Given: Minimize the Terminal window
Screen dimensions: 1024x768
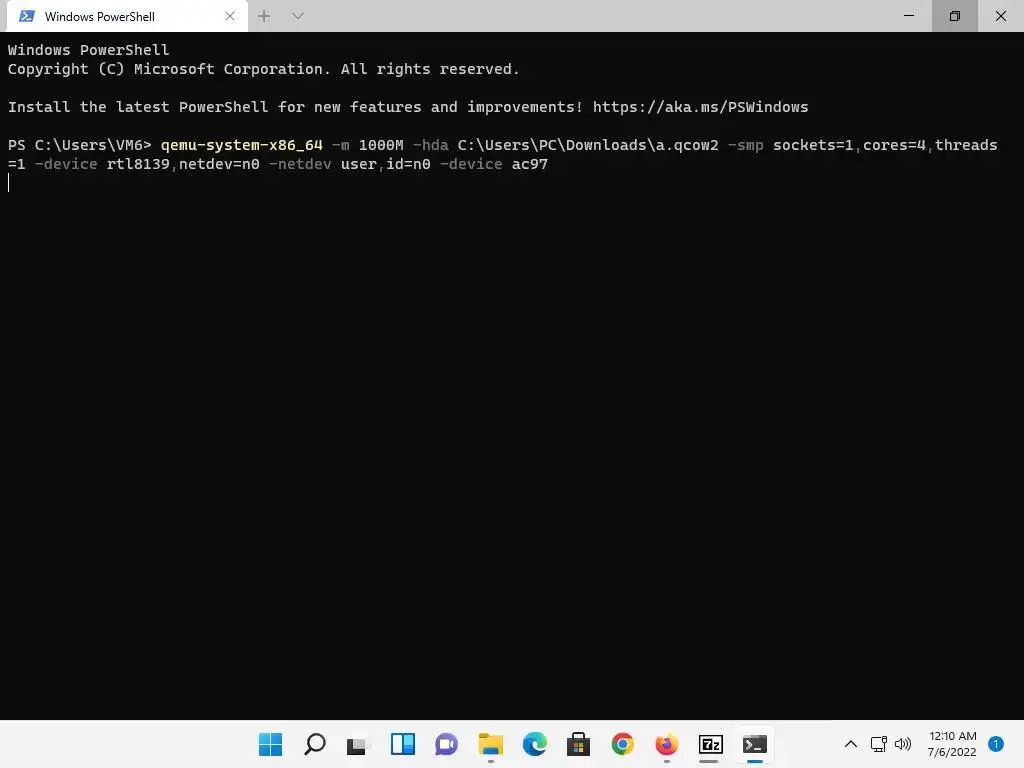Looking at the screenshot, I should 909,16.
